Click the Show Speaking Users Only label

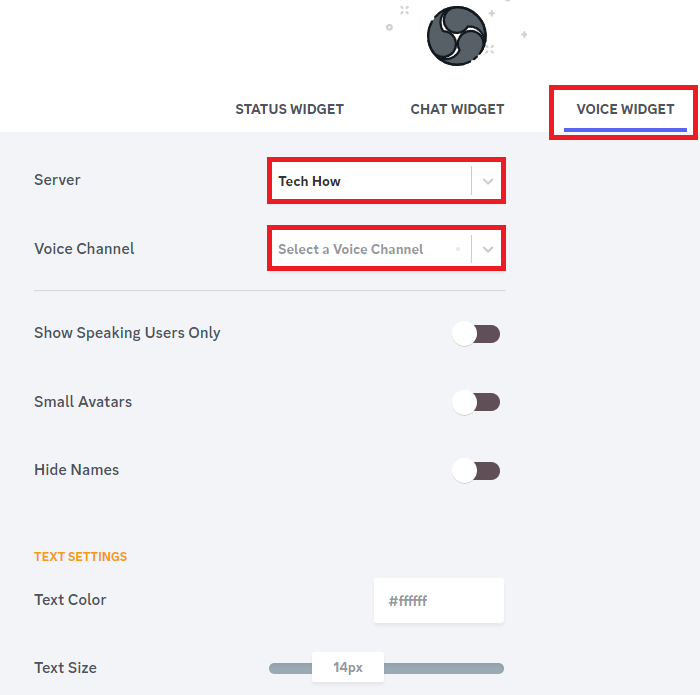click(x=127, y=333)
